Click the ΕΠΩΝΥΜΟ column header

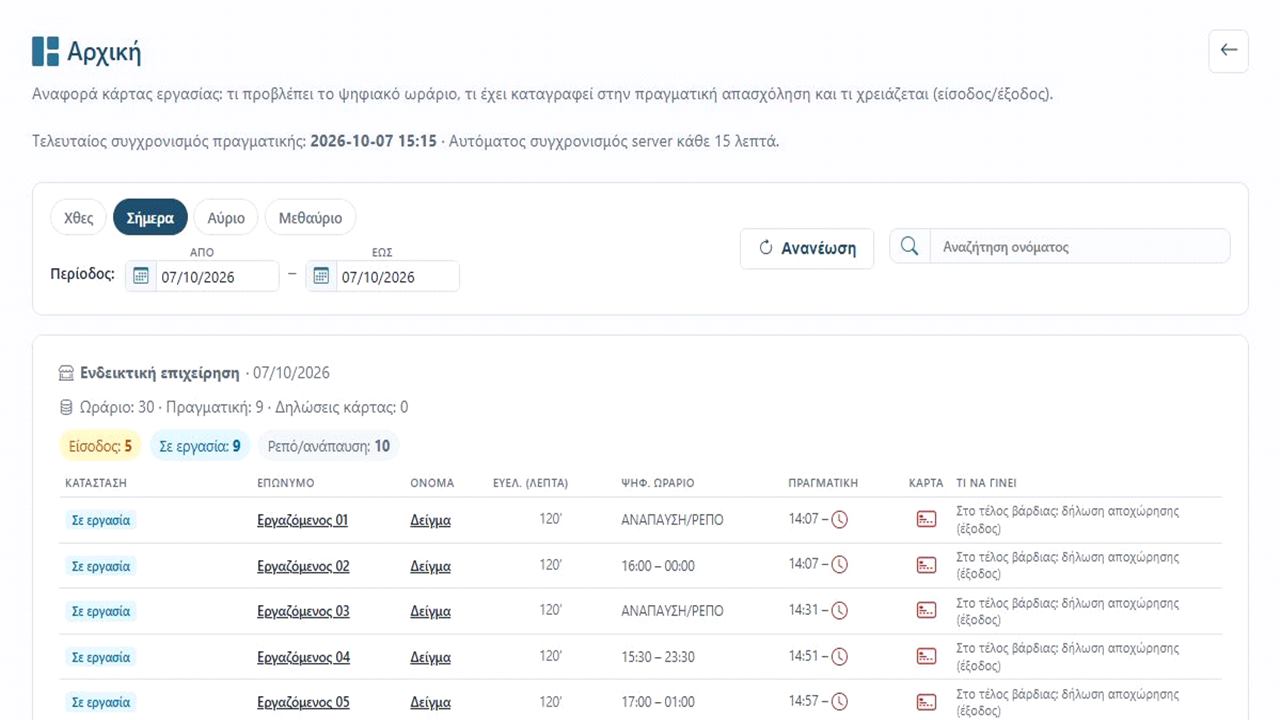tap(286, 483)
